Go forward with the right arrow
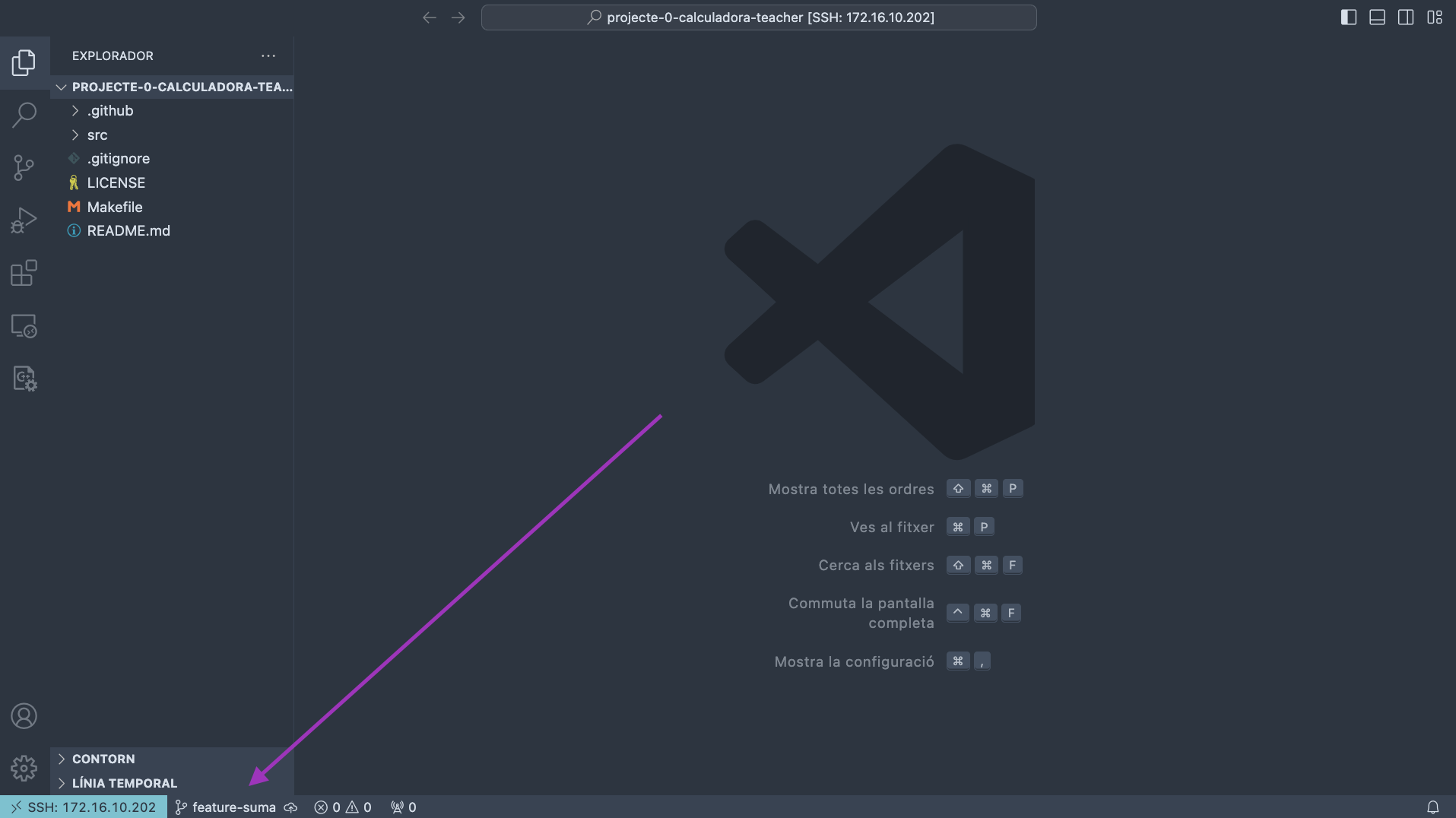1456x818 pixels. tap(458, 17)
